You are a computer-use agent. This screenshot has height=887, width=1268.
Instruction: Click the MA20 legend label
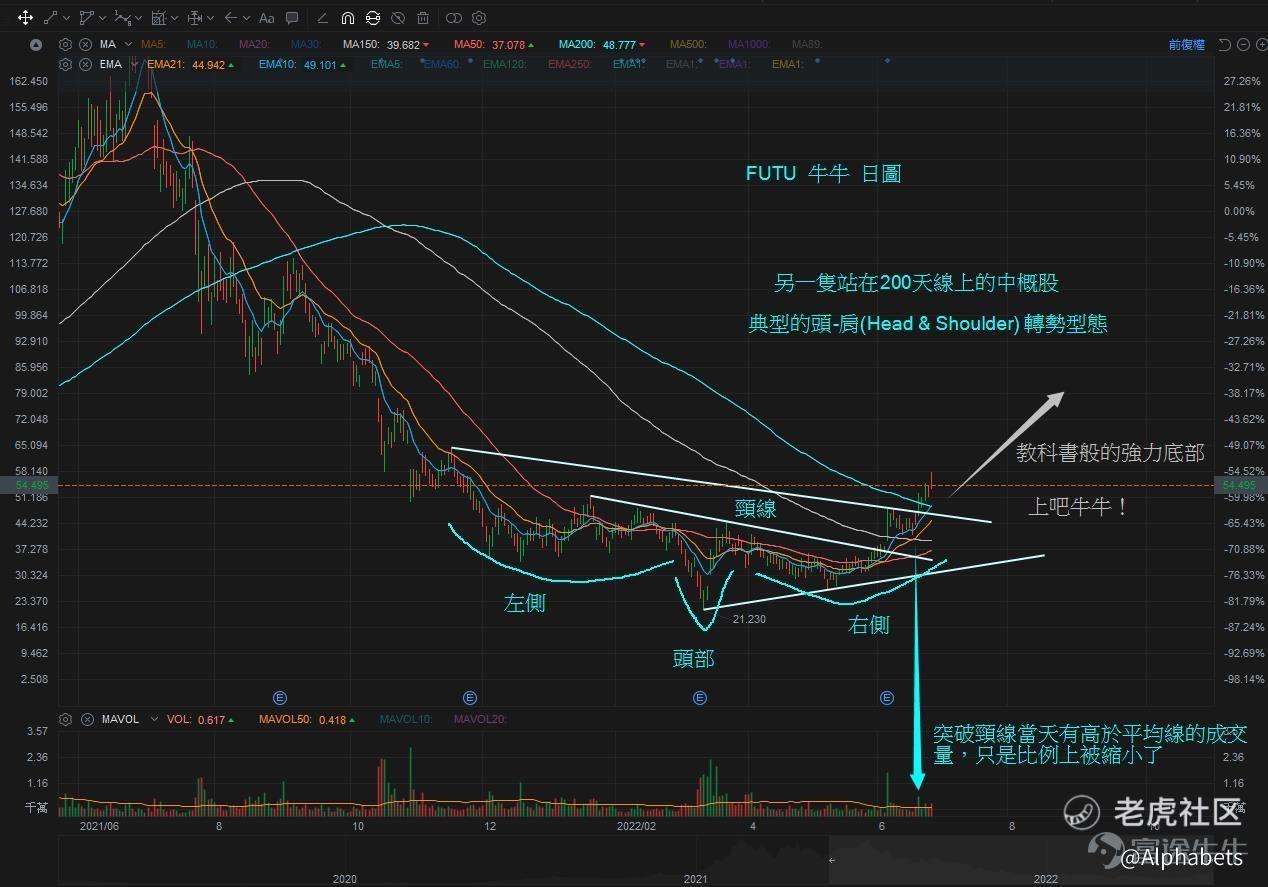tap(254, 44)
